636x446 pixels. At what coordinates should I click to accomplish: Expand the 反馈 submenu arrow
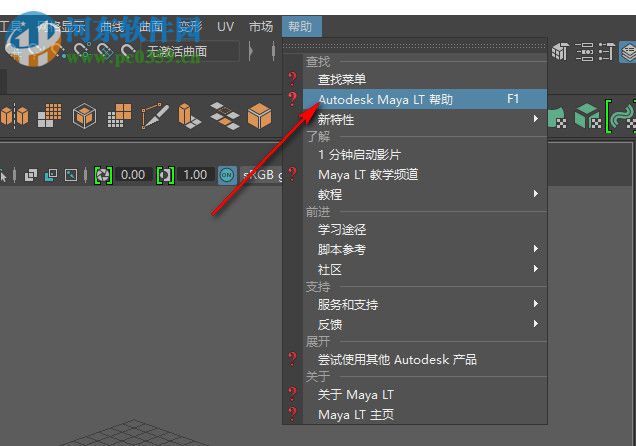[x=536, y=324]
